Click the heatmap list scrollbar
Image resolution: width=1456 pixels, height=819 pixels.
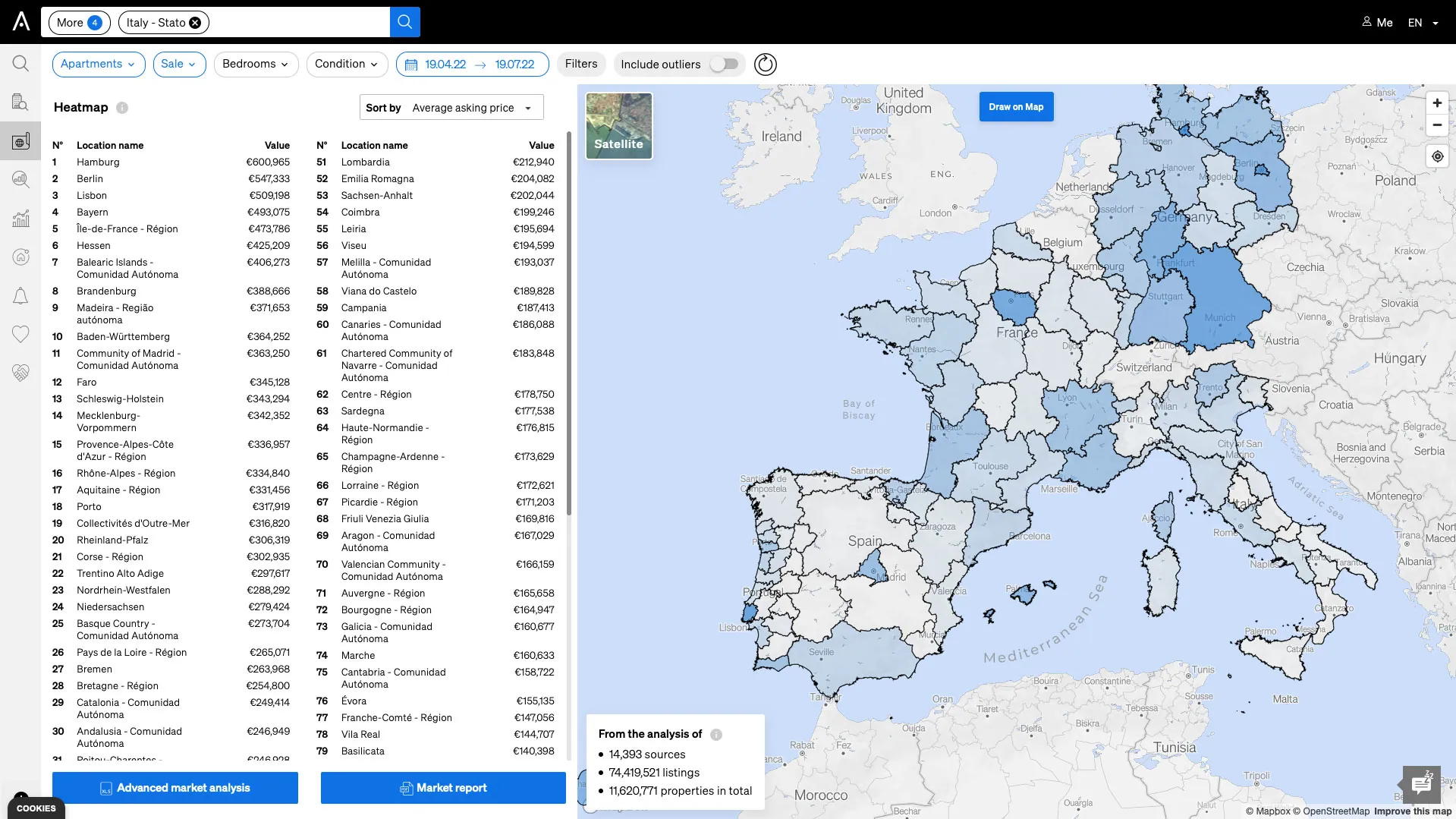tap(569, 324)
